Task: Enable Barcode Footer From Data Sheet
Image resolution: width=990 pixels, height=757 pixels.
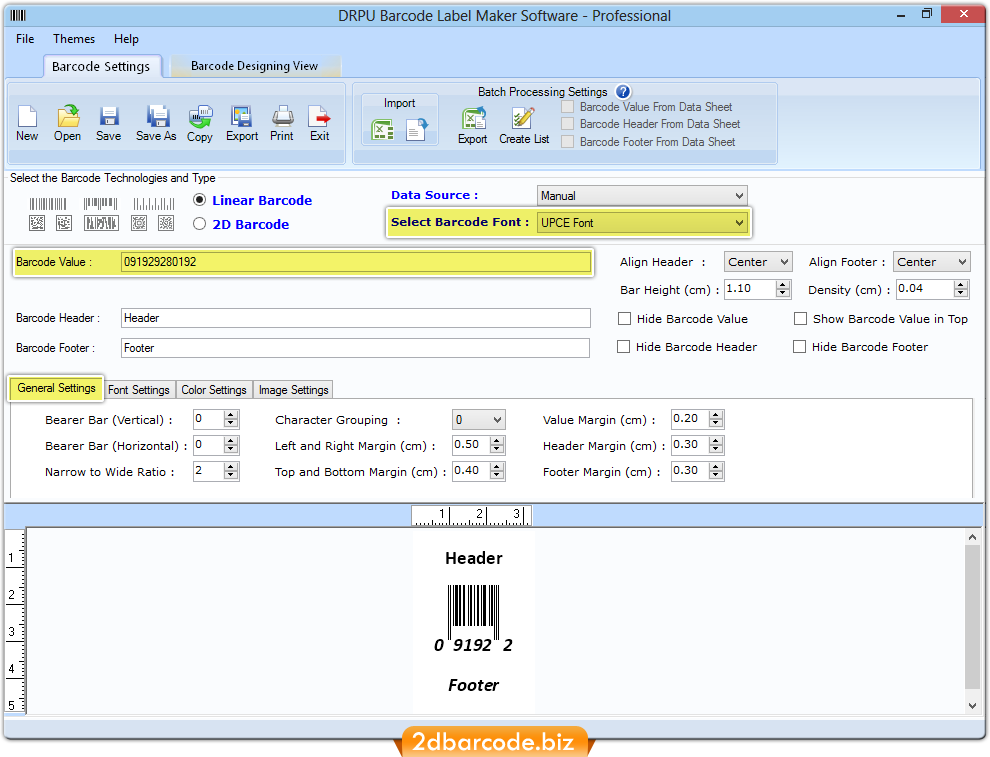Action: (x=568, y=141)
